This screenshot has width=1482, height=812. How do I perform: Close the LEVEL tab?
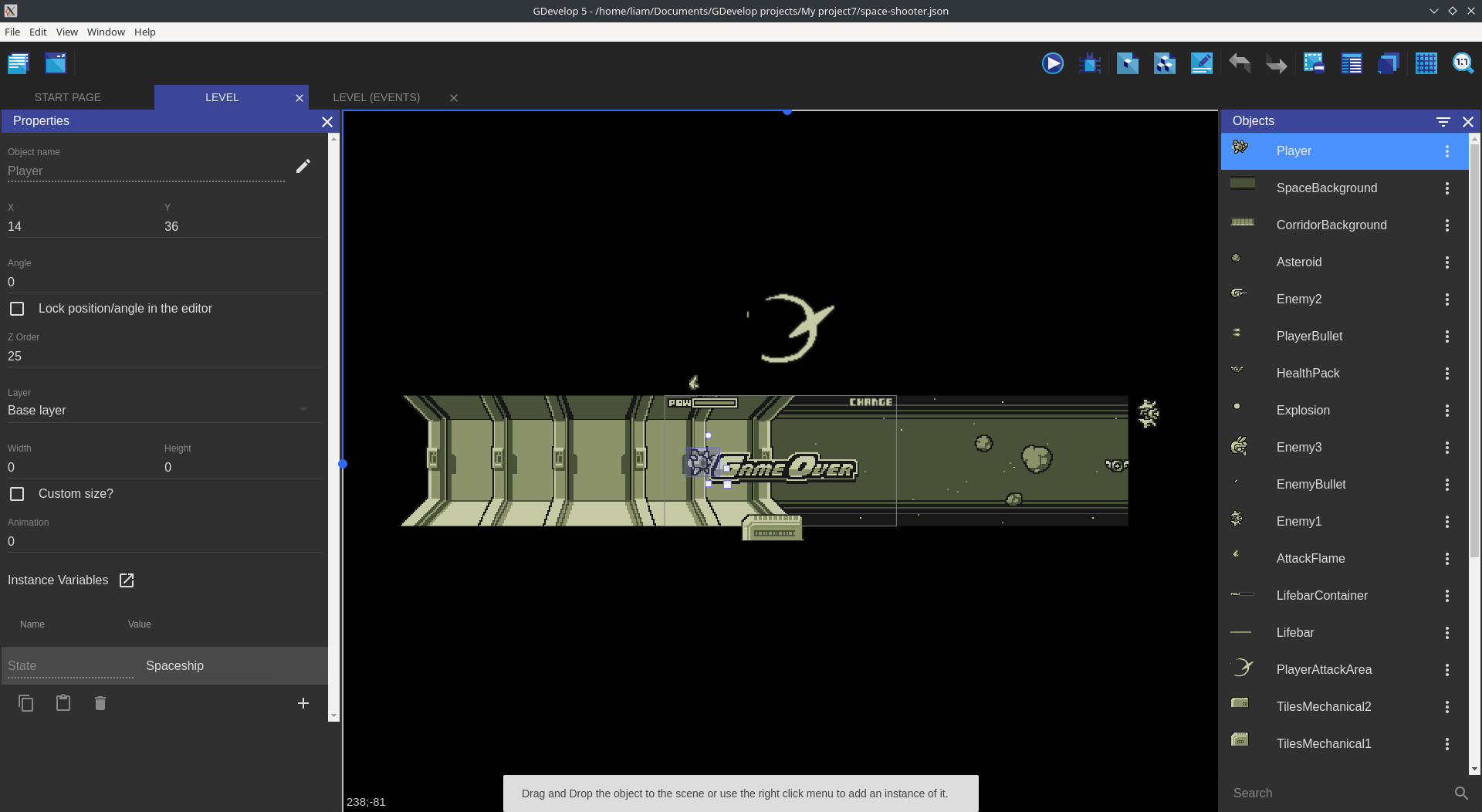[x=299, y=98]
